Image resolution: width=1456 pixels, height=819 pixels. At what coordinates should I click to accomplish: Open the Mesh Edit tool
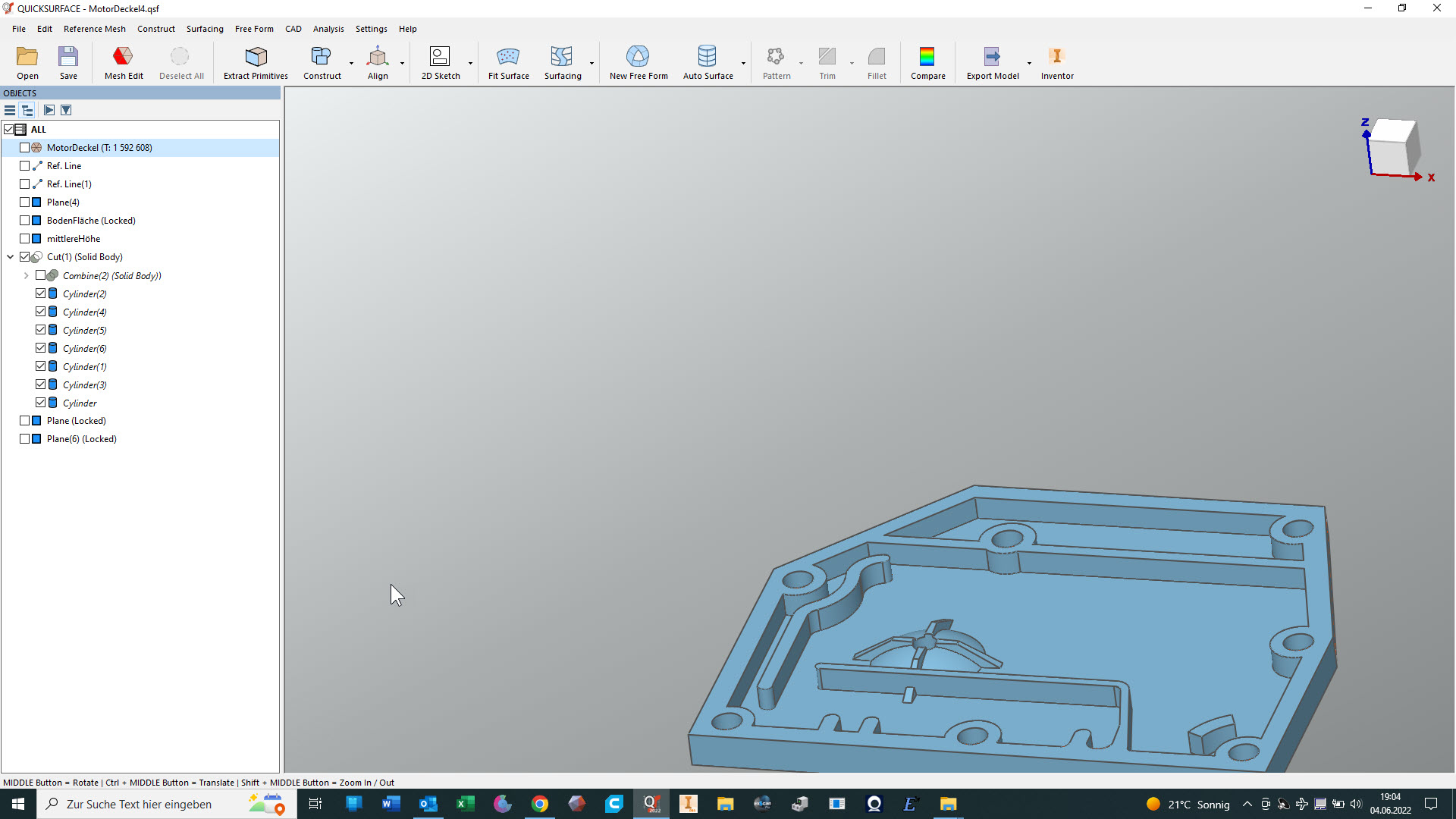coord(123,62)
